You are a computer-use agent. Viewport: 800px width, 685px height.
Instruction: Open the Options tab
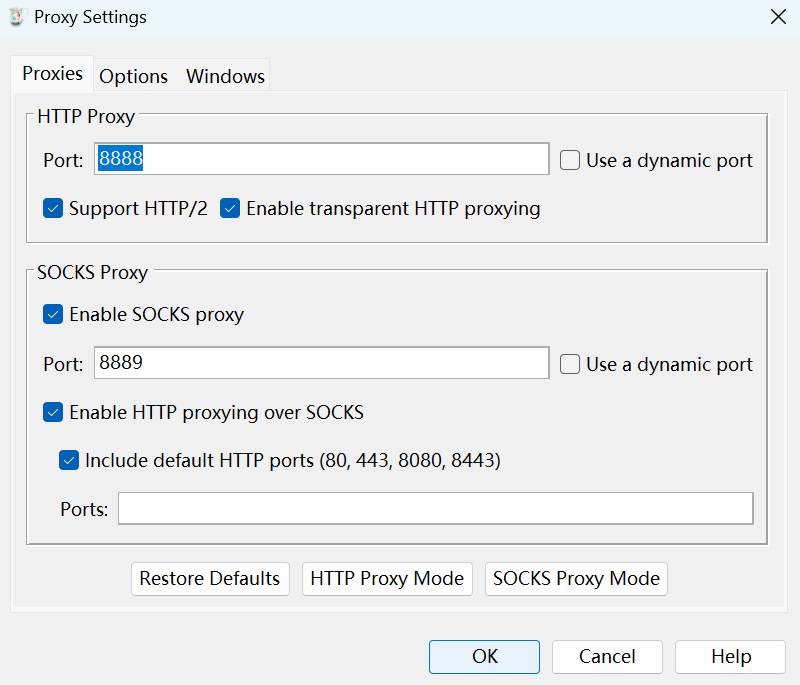pyautogui.click(x=133, y=76)
